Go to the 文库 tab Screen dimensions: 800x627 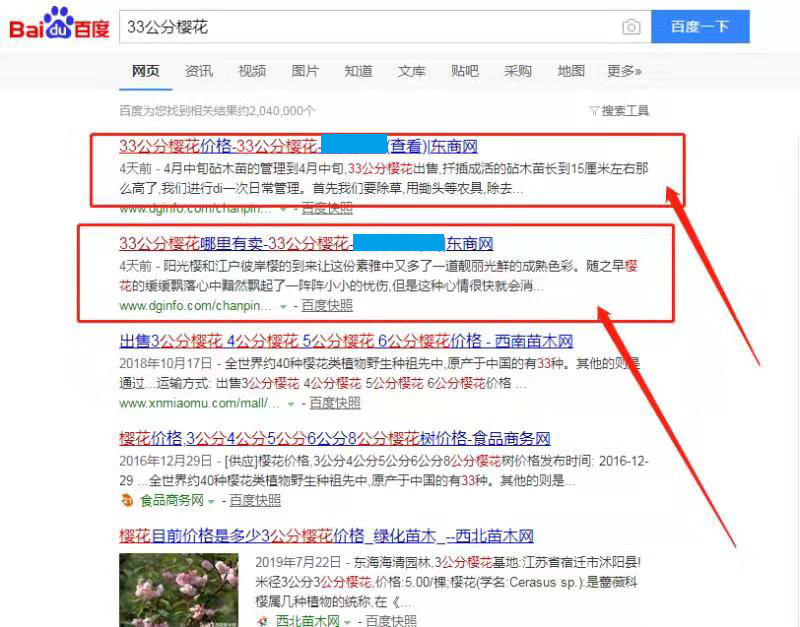pos(411,71)
